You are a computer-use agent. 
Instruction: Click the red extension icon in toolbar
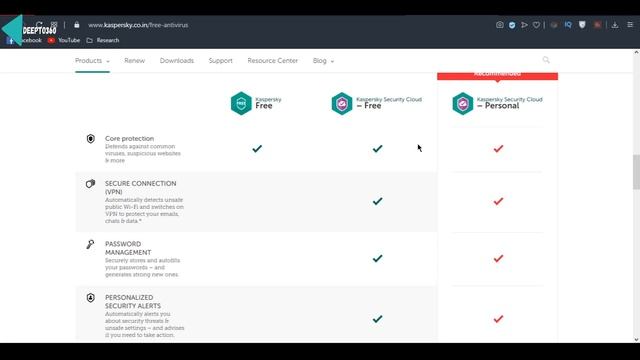coord(597,25)
